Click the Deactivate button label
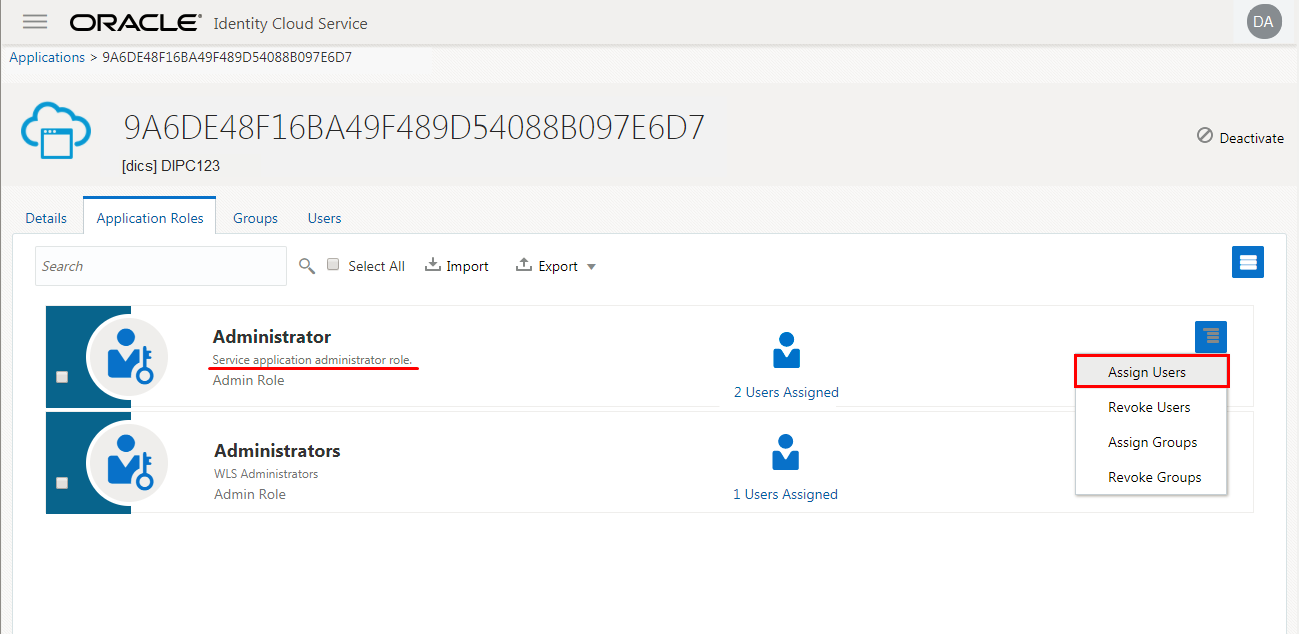 coord(1252,138)
